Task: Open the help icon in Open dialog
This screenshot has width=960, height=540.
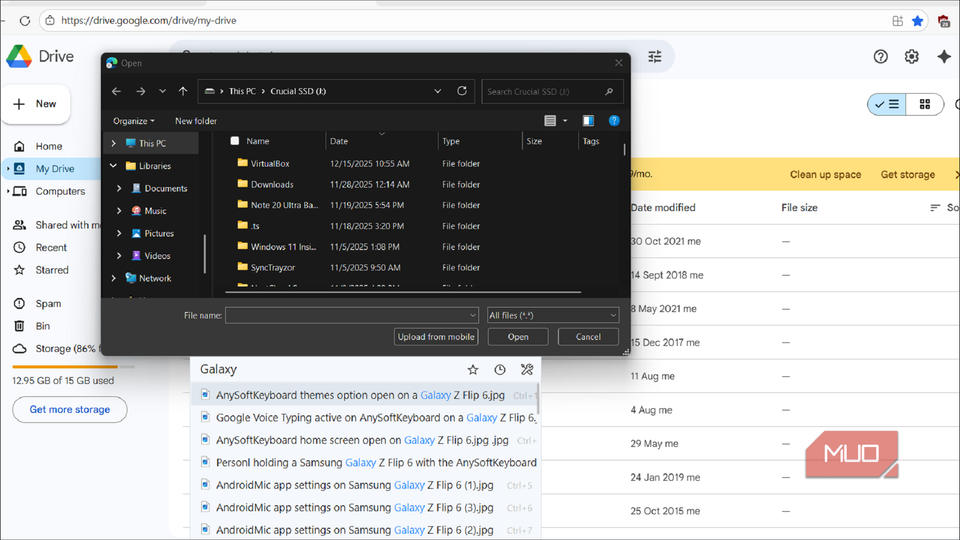Action: [x=614, y=121]
